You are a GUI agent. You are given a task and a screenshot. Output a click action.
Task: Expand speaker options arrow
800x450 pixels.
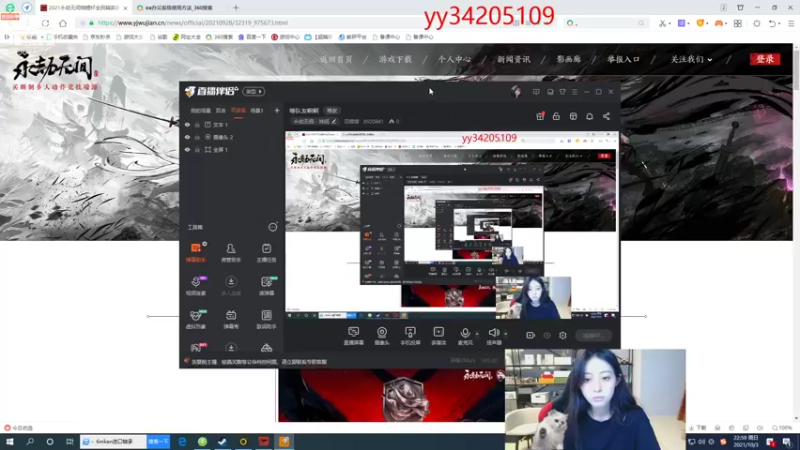pos(506,334)
